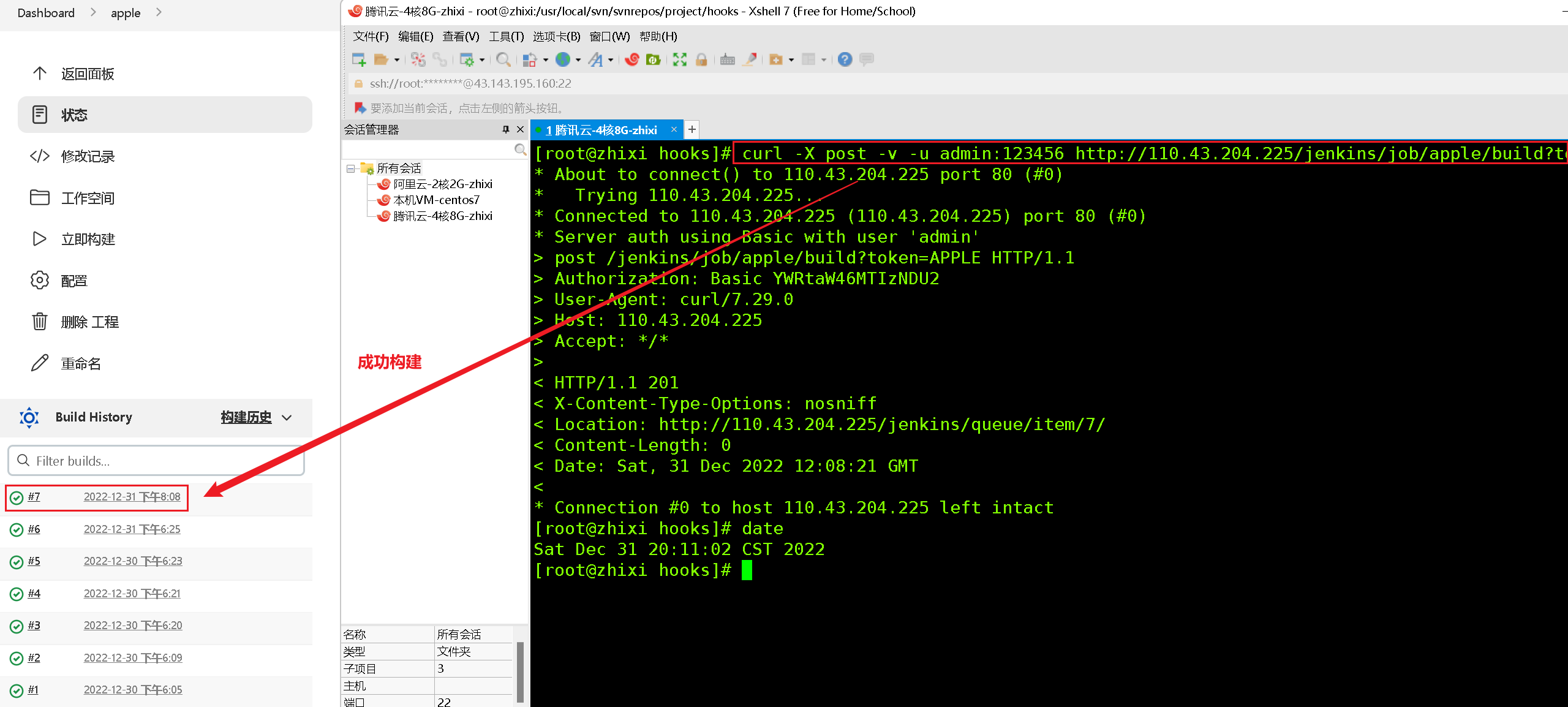The image size is (1568, 707).
Task: Add a new tab with plus button
Action: coord(692,129)
